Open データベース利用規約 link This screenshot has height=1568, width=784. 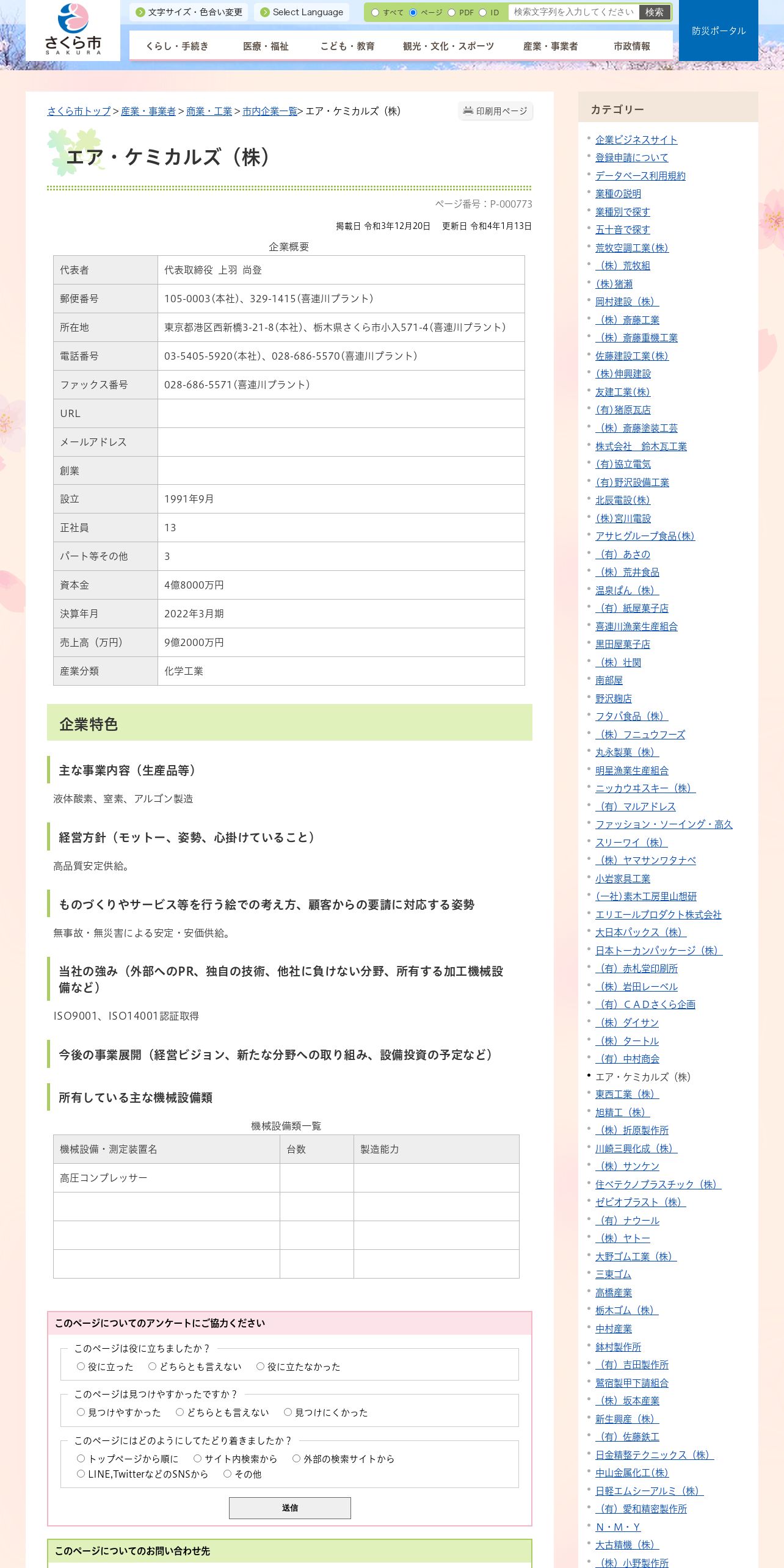[641, 176]
